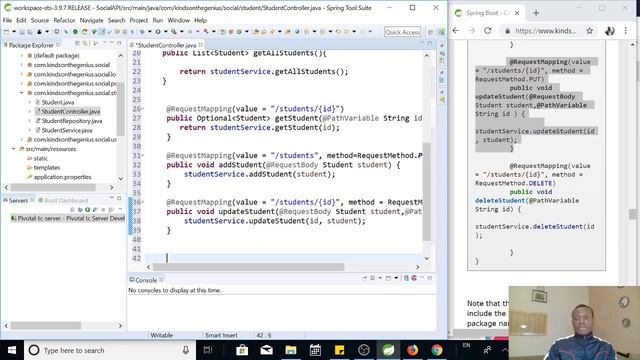Image resolution: width=640 pixels, height=360 pixels.
Task: Toggle the highlighted Mark Occurrences toolbar button
Action: tap(102, 32)
